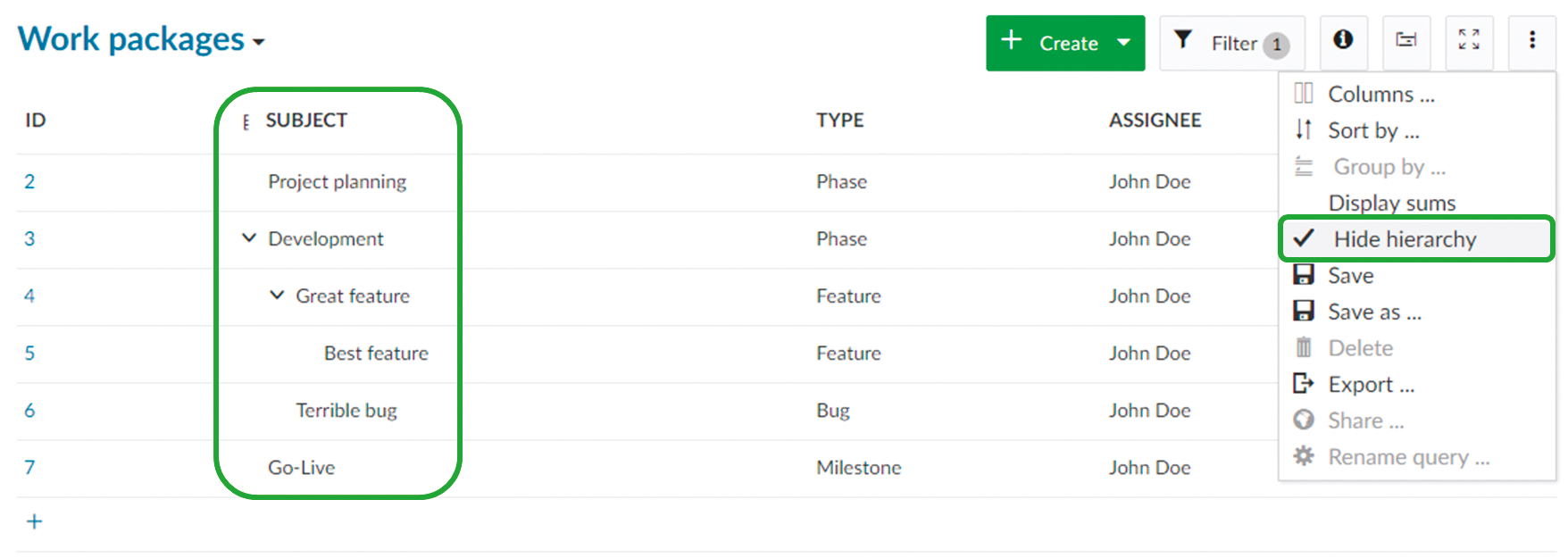Click the info details icon in toolbar

coord(1343,41)
